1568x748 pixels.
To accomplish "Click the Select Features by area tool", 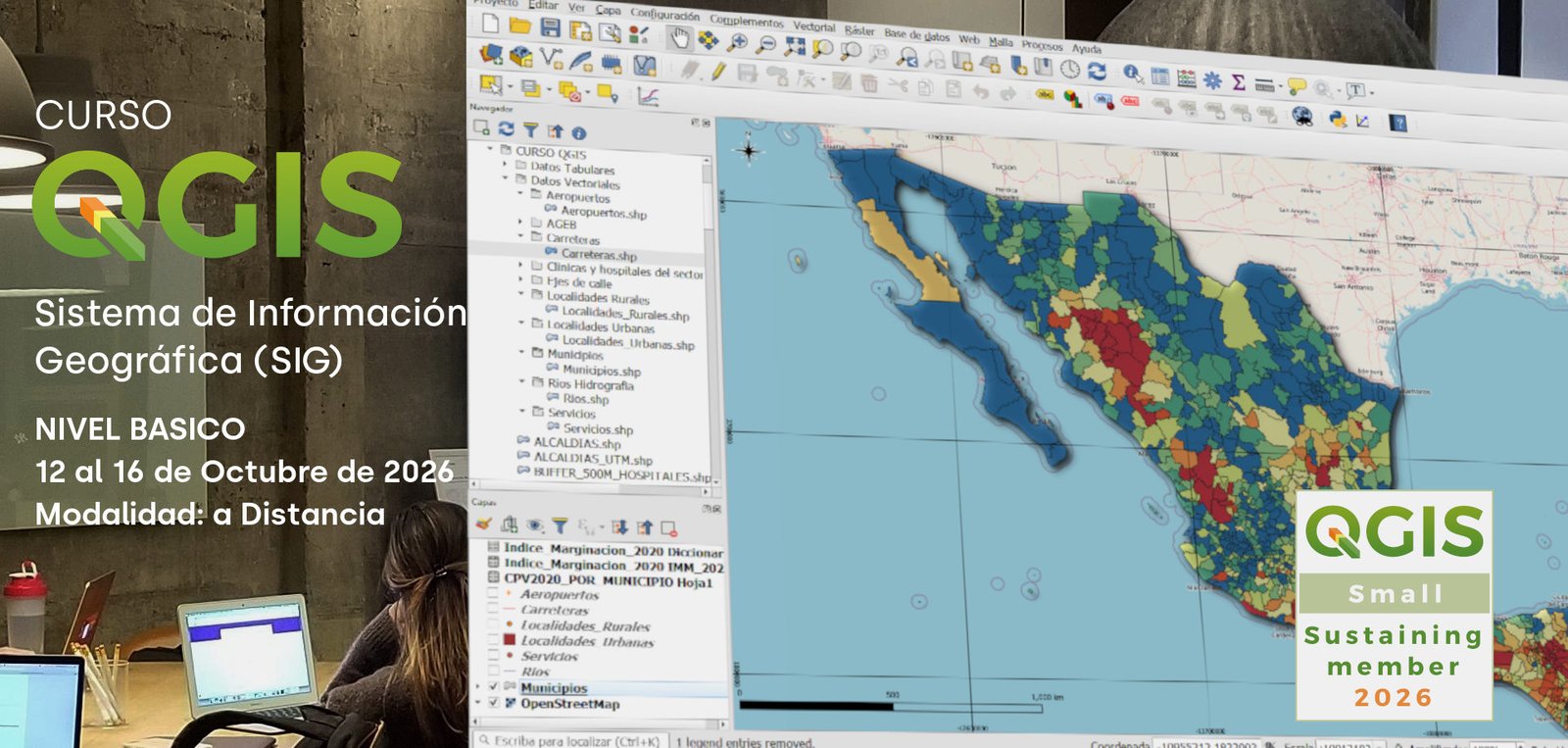I will point(491,86).
